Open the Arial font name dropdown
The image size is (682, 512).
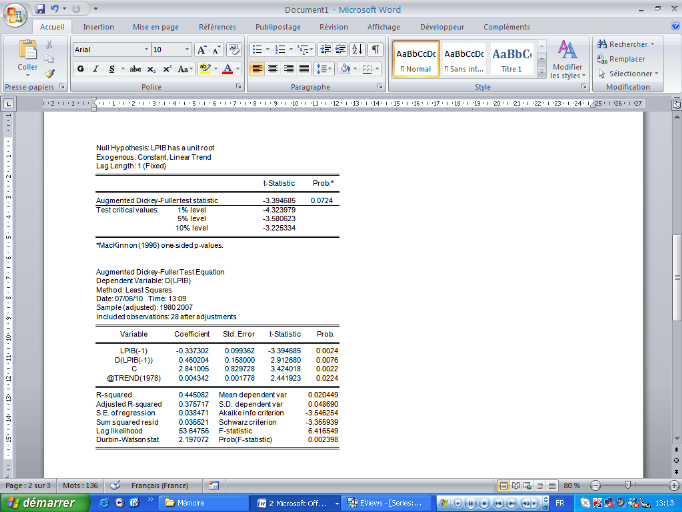point(145,49)
